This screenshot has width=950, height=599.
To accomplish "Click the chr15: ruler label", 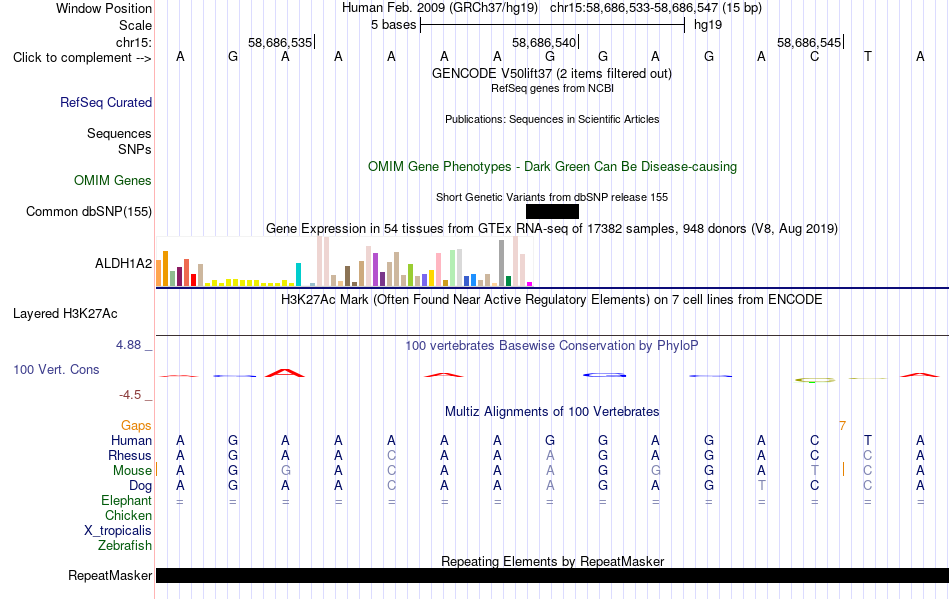I will (x=134, y=42).
